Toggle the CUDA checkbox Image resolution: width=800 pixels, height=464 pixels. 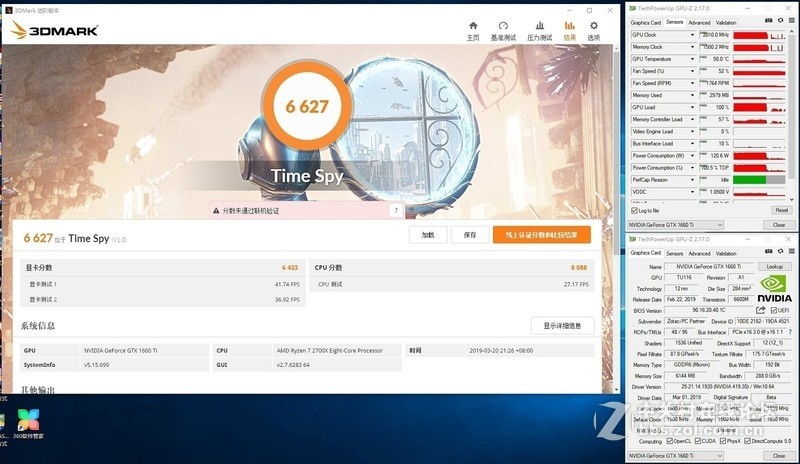tap(697, 441)
